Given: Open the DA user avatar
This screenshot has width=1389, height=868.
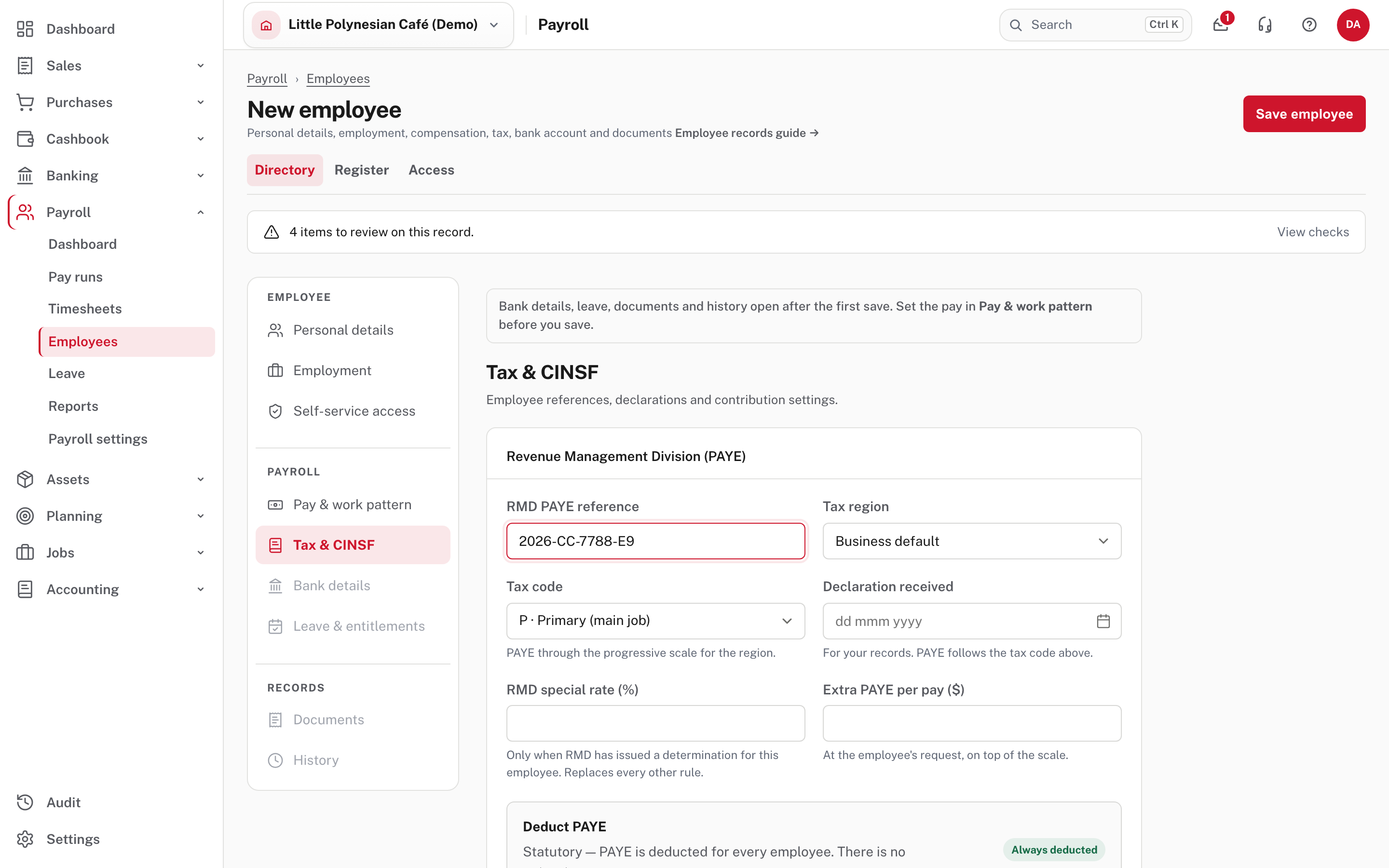Looking at the screenshot, I should (1353, 25).
